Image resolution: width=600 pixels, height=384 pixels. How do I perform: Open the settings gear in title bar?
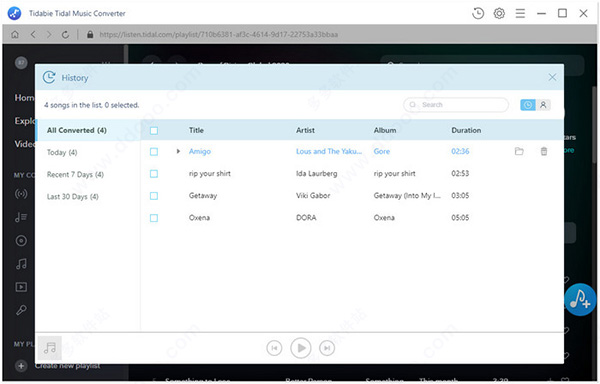tap(499, 13)
